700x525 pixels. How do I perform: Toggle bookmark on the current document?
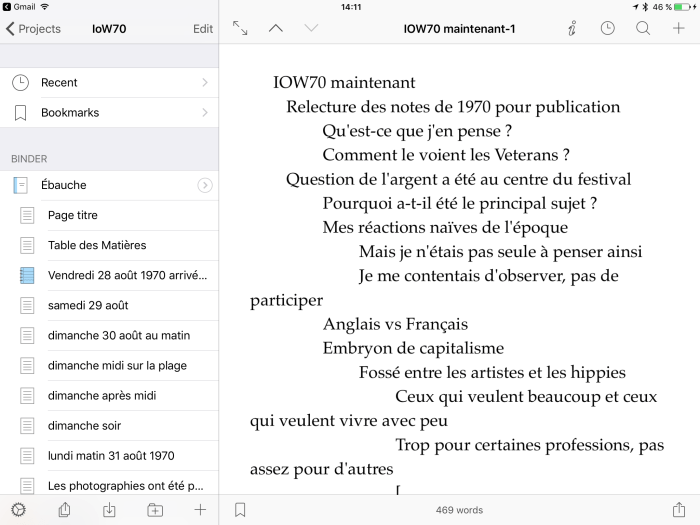coord(240,510)
